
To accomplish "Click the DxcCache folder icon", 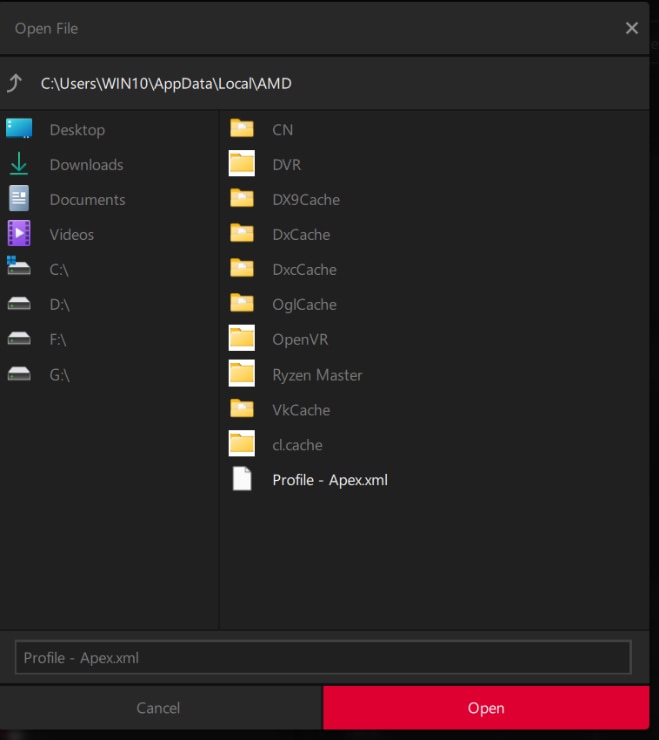I will click(x=242, y=268).
